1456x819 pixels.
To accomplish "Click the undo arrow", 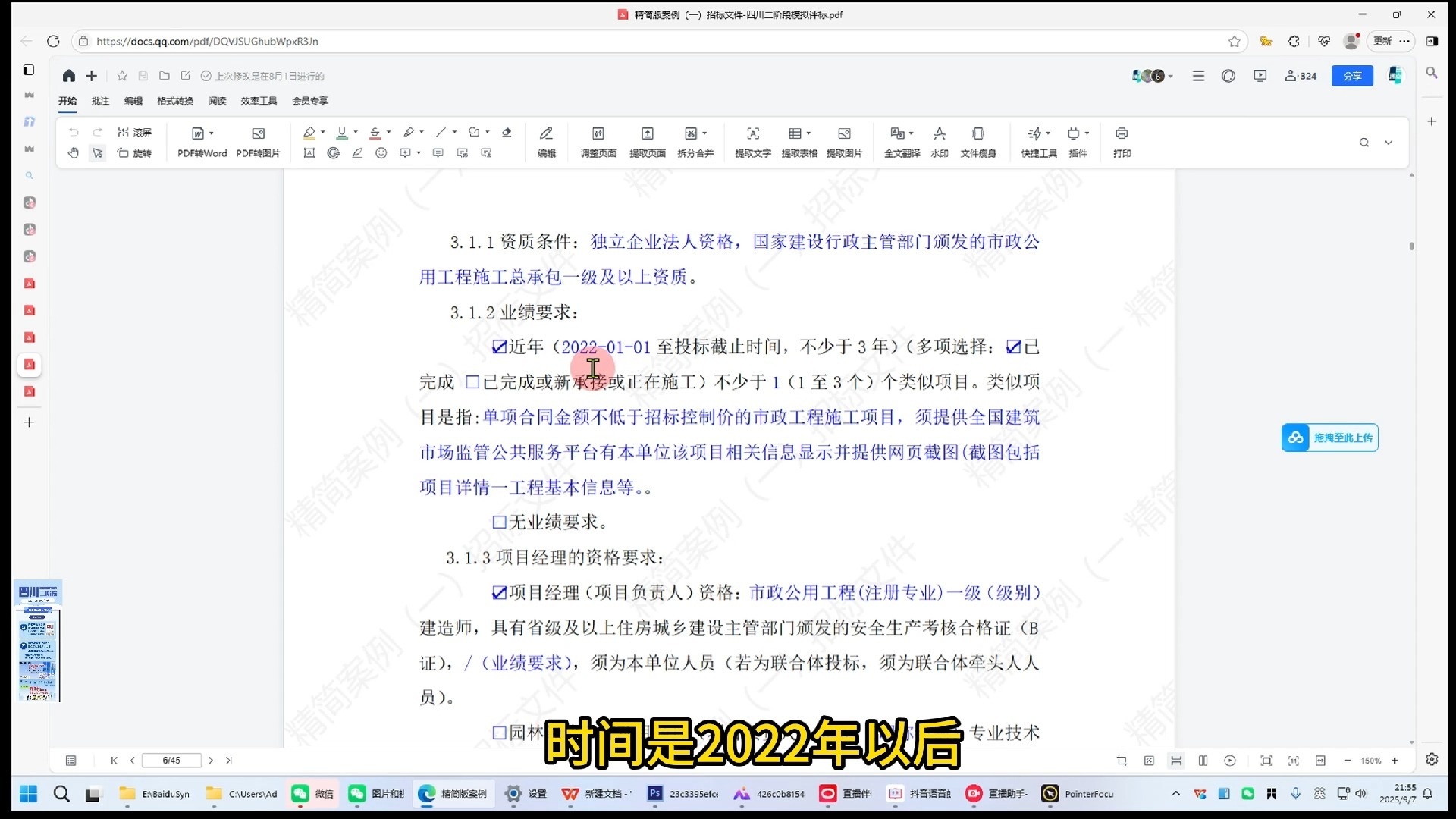I will [x=74, y=133].
